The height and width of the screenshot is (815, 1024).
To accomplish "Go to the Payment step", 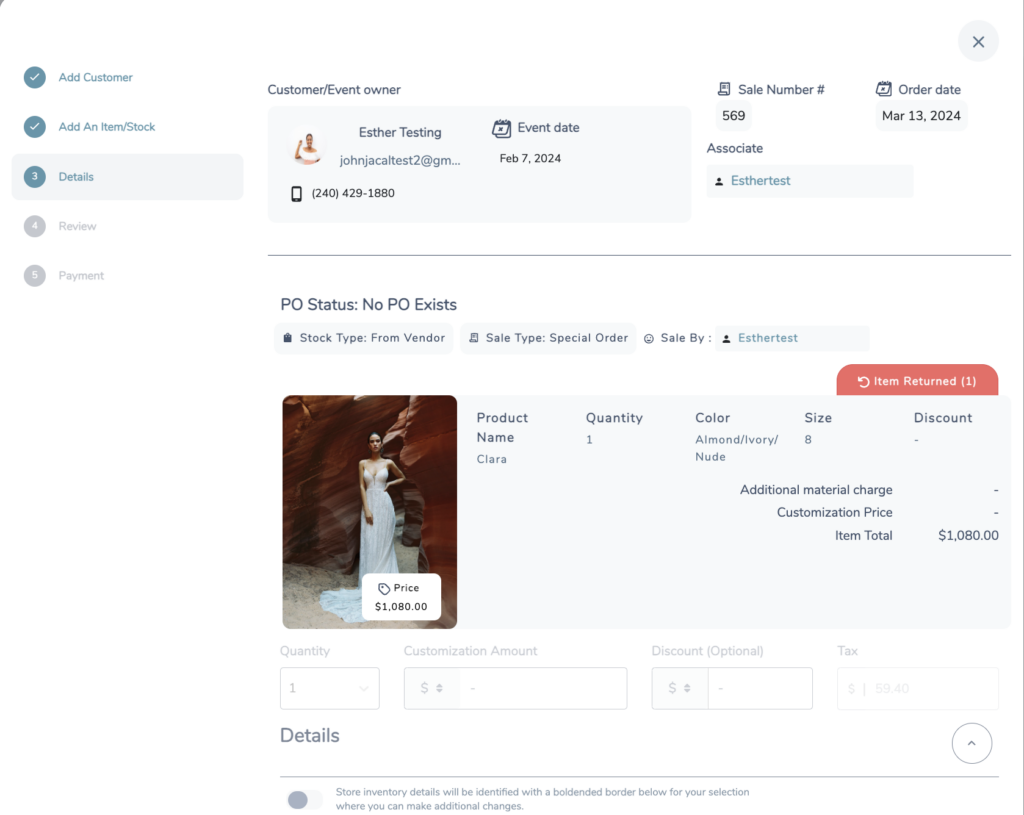I will pos(81,276).
